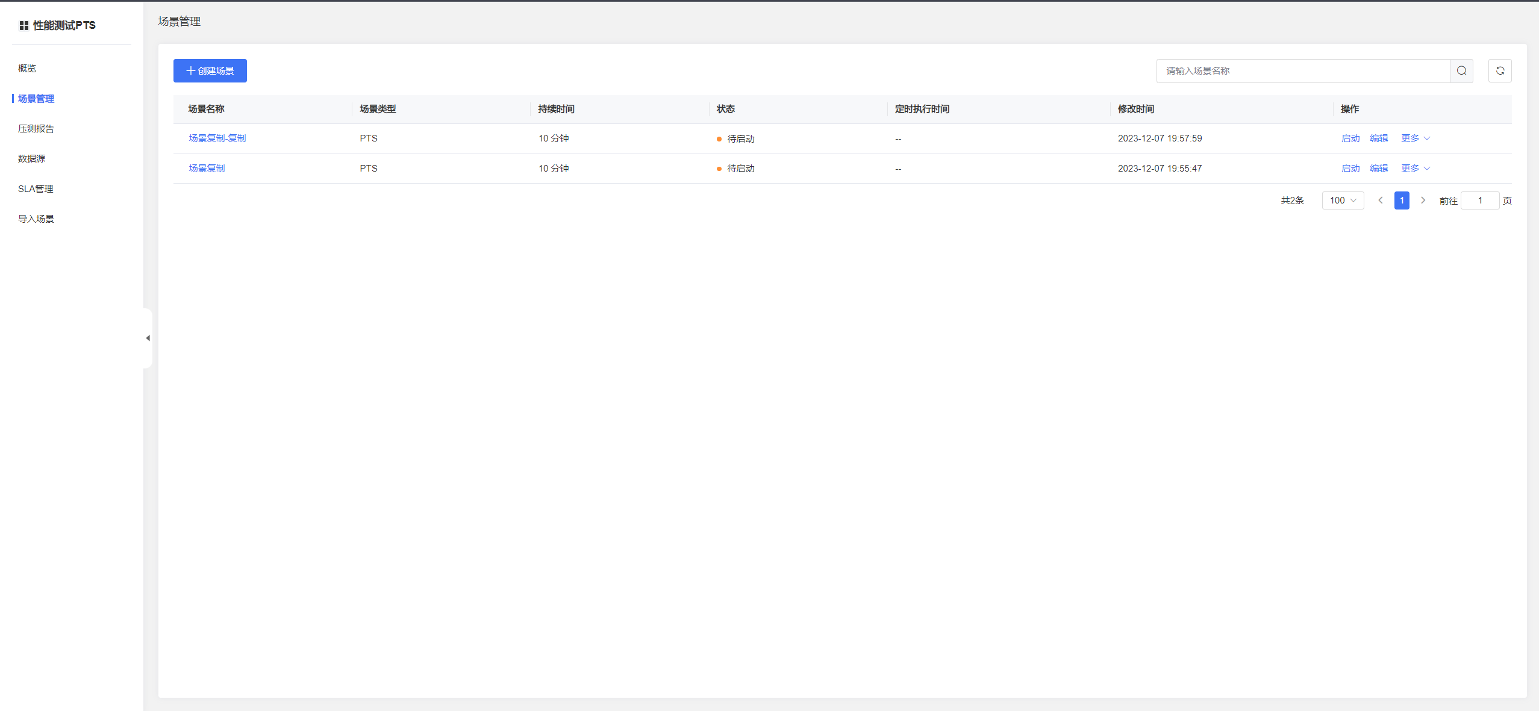The image size is (1540, 712).
Task: Open the page size dropdown showing 100
Action: 1342,200
